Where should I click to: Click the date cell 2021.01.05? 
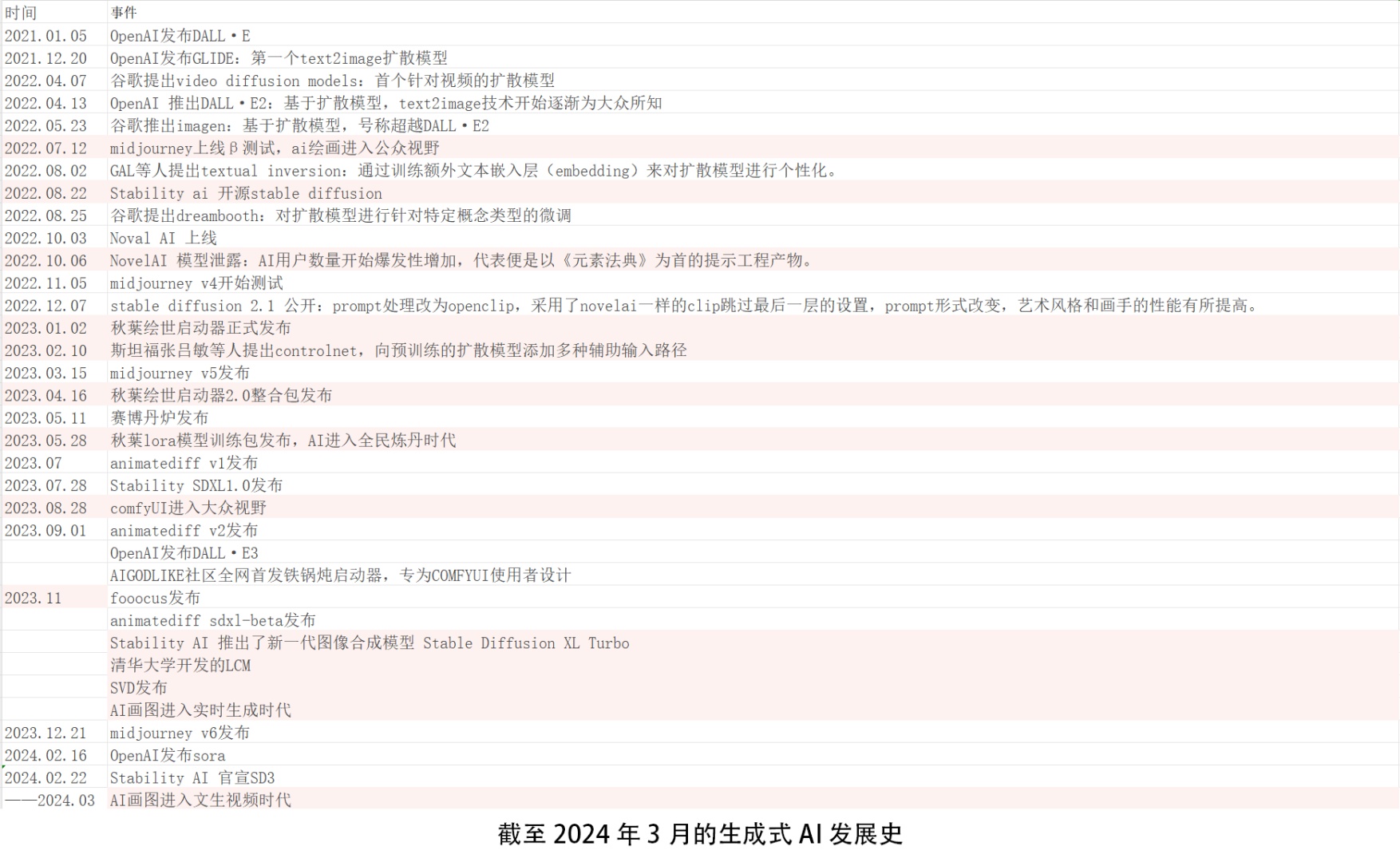click(x=54, y=35)
